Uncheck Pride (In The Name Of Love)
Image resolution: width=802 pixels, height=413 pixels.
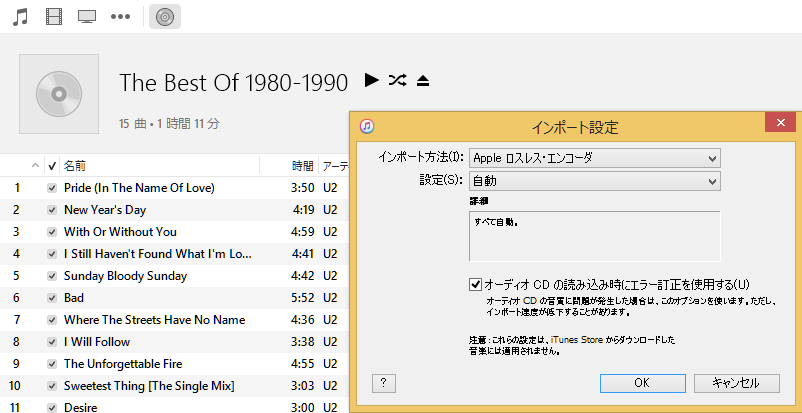(52, 188)
